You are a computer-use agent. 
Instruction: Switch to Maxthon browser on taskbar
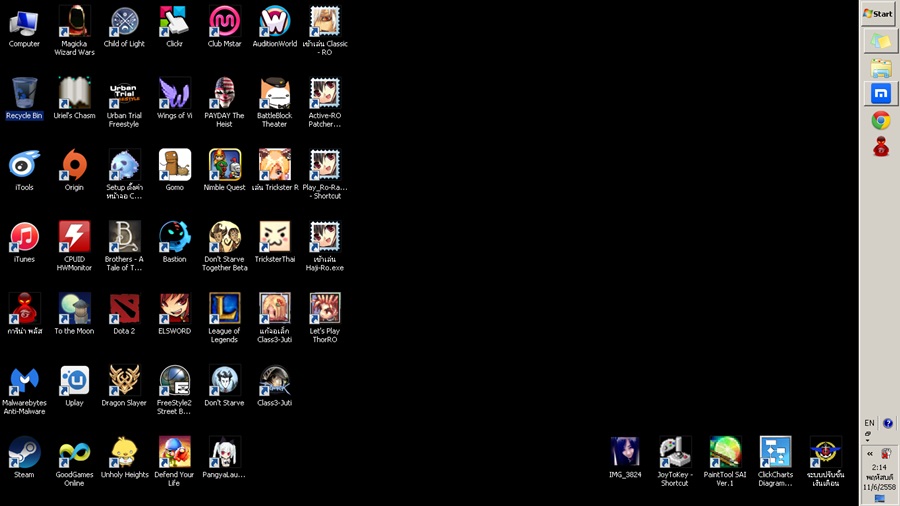coord(880,94)
